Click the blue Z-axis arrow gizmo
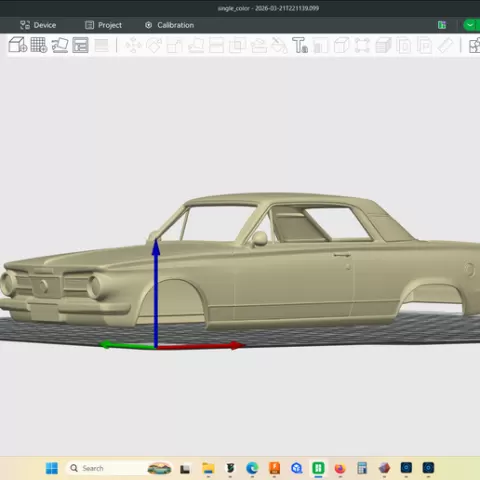This screenshot has height=480, width=480. tap(156, 293)
